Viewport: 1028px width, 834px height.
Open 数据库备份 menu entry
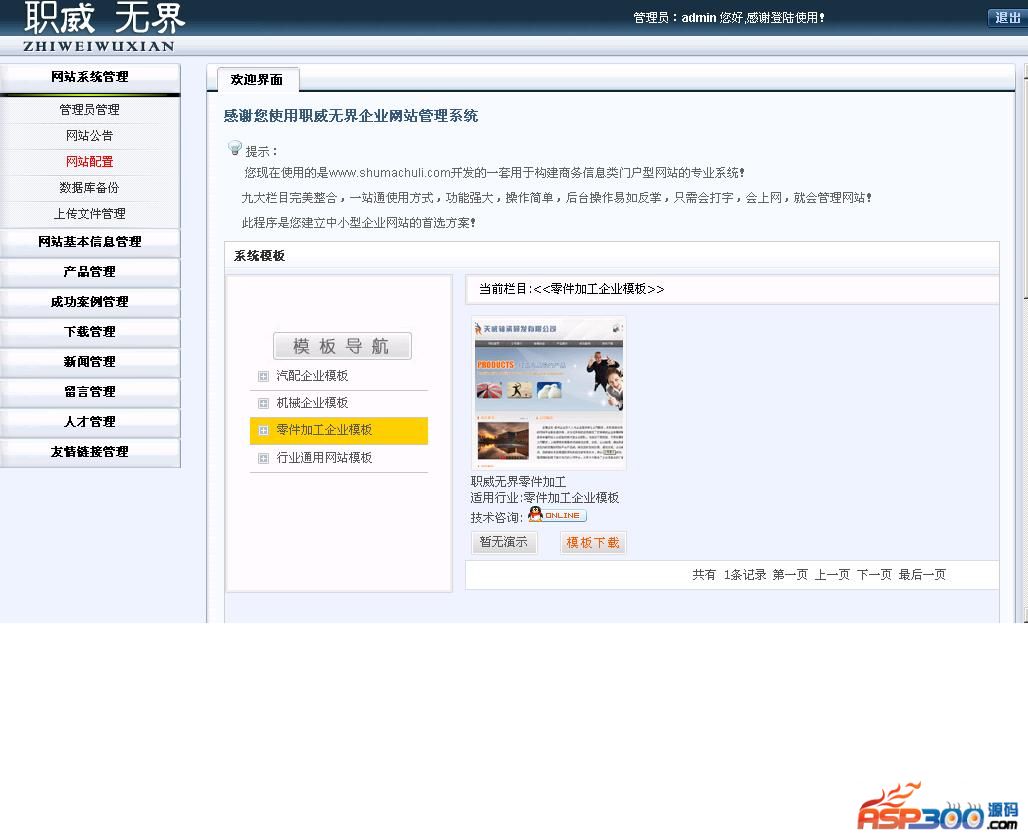click(x=89, y=188)
